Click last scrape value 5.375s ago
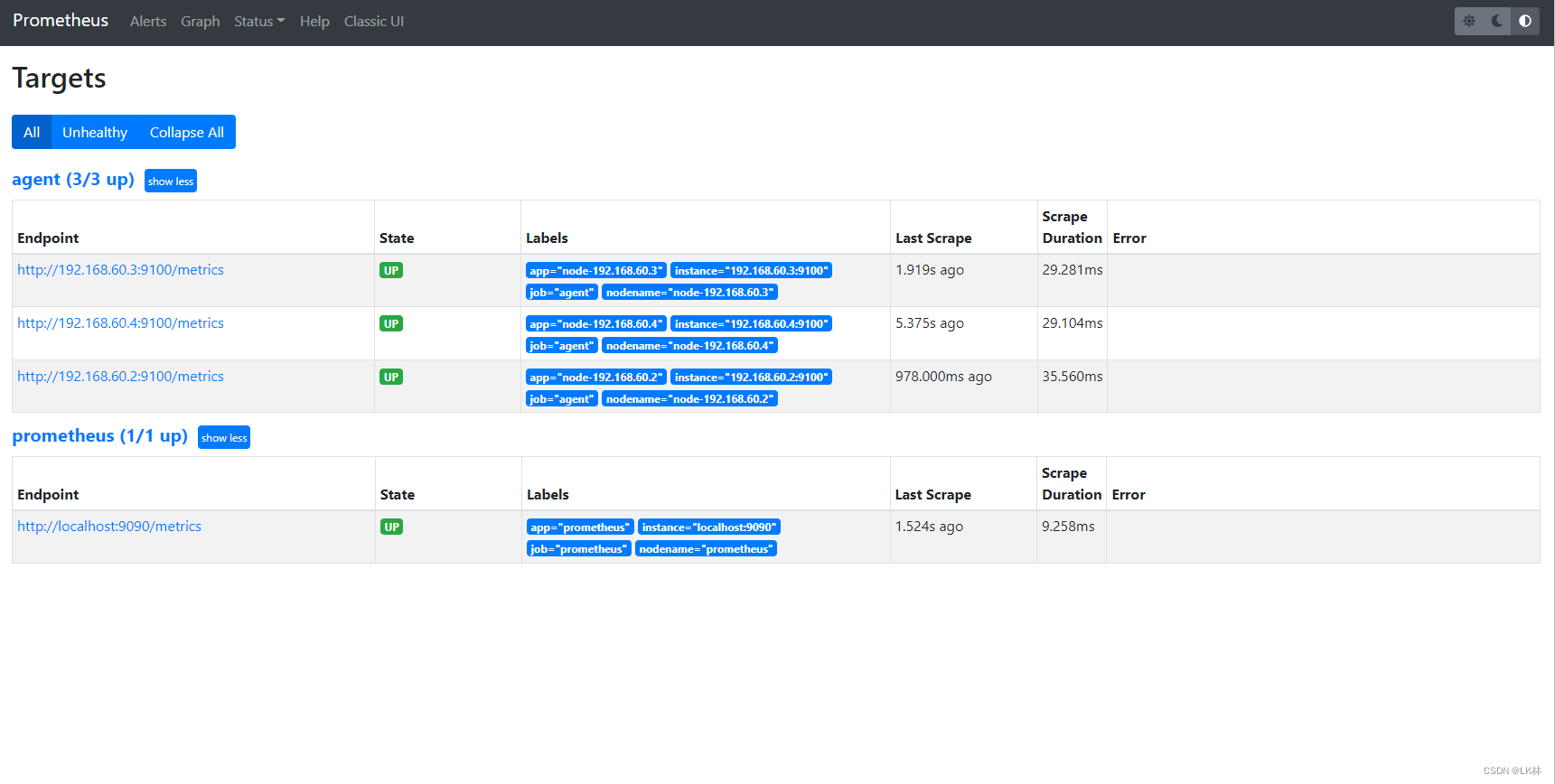This screenshot has height=784, width=1555. click(x=930, y=322)
